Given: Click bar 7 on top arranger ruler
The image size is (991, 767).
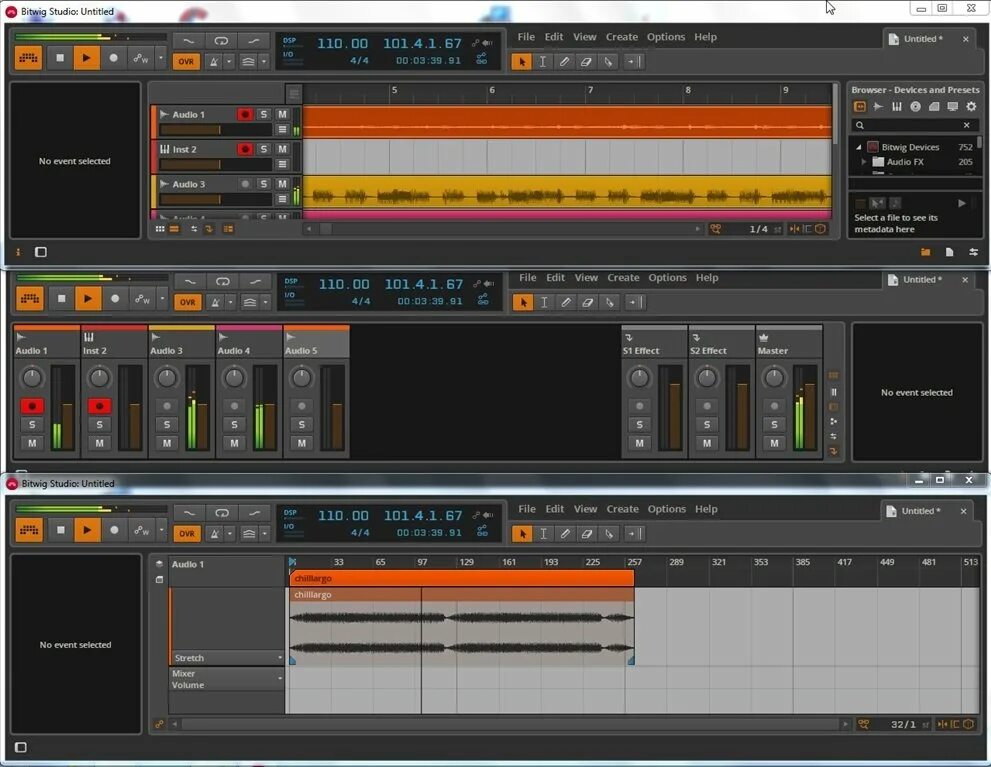Looking at the screenshot, I should 590,90.
